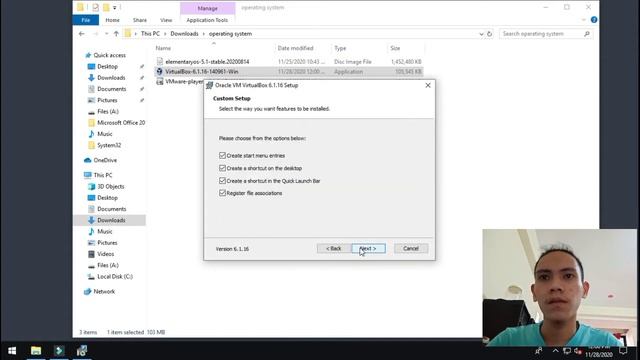Viewport: 640px width, 360px height.
Task: Expand the address bar history dropdown
Action: point(481,34)
